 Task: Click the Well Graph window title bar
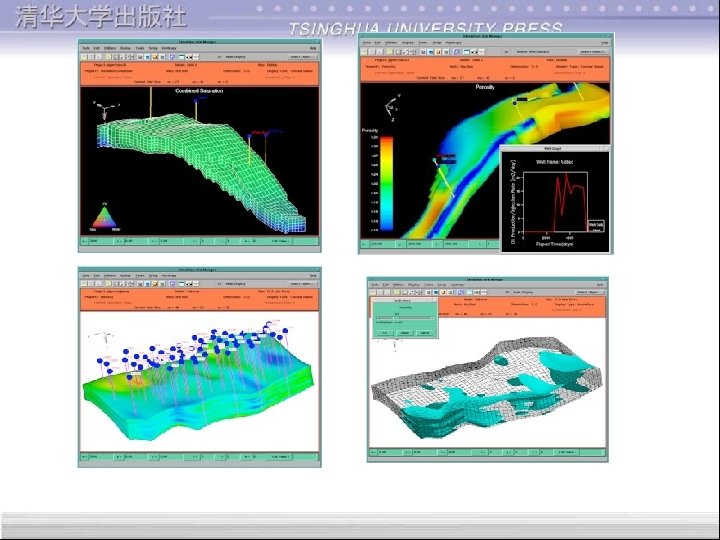click(x=554, y=148)
